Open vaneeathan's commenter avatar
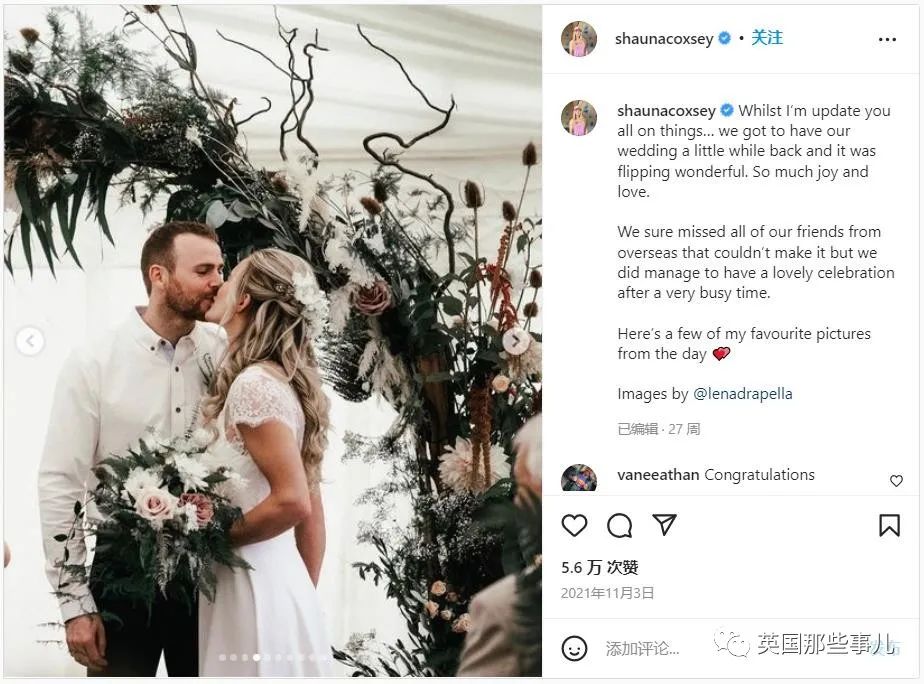Screen dimensions: 924x684 tap(579, 478)
